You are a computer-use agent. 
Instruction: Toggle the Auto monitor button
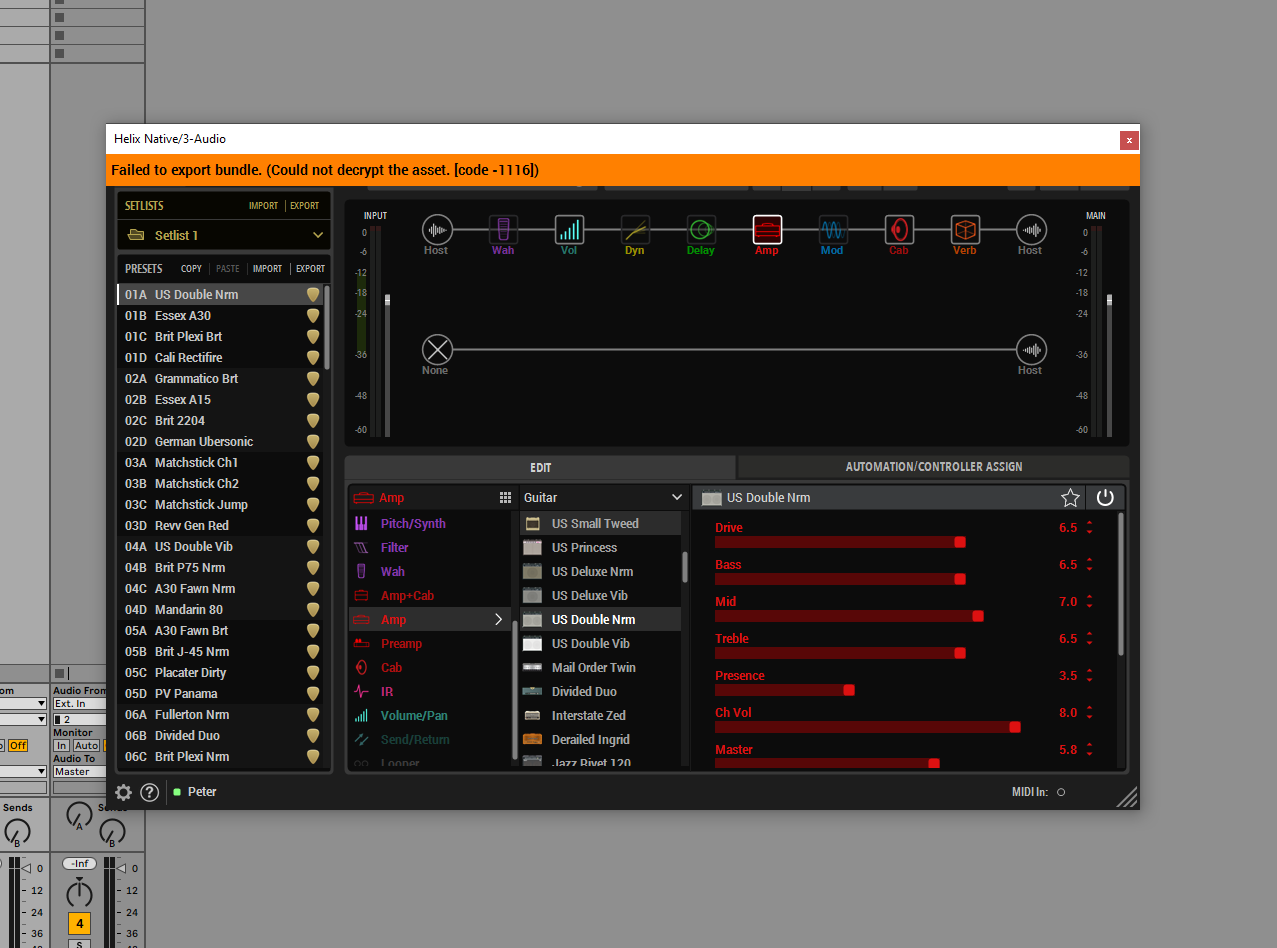click(x=87, y=746)
